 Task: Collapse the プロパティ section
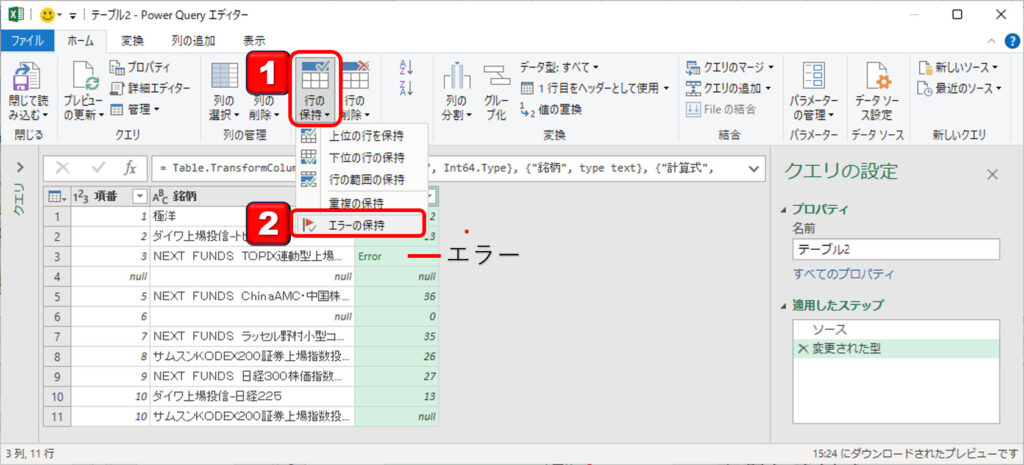tap(784, 210)
